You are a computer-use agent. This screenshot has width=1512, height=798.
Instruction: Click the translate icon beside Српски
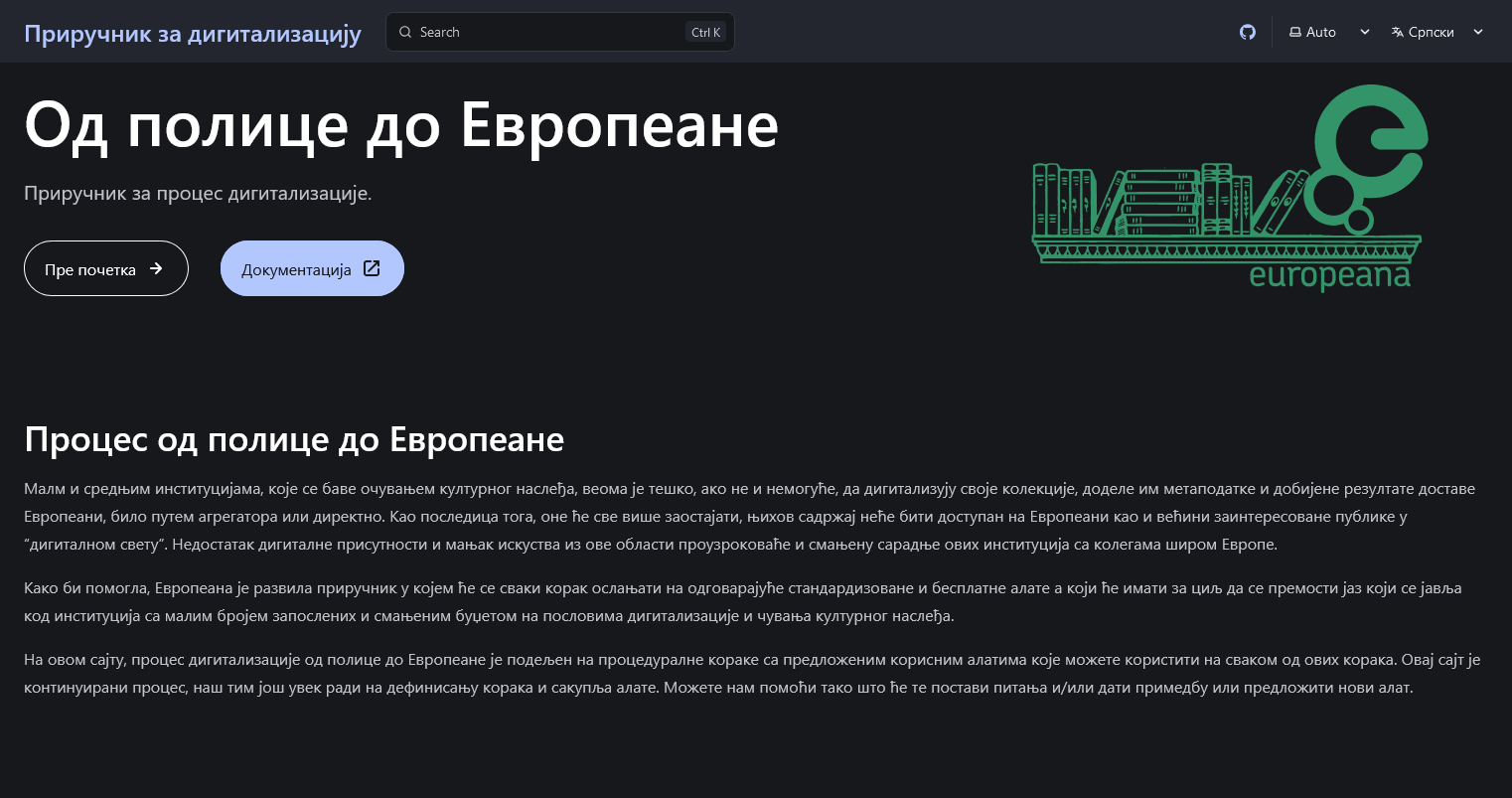pyautogui.click(x=1399, y=32)
